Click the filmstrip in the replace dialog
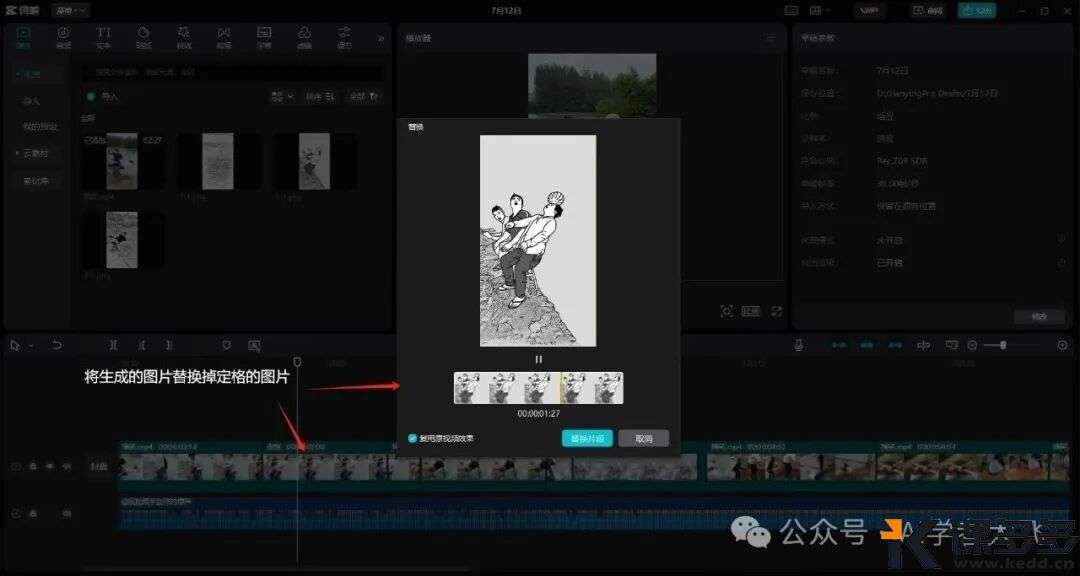 point(538,388)
